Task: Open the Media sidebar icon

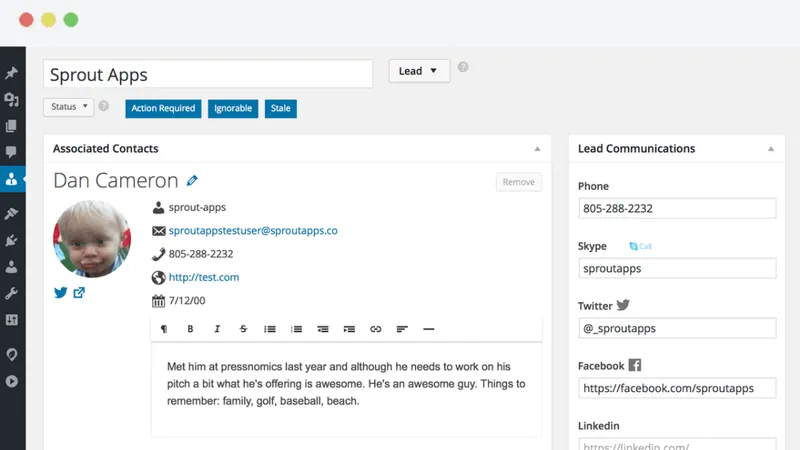Action: coord(11,99)
